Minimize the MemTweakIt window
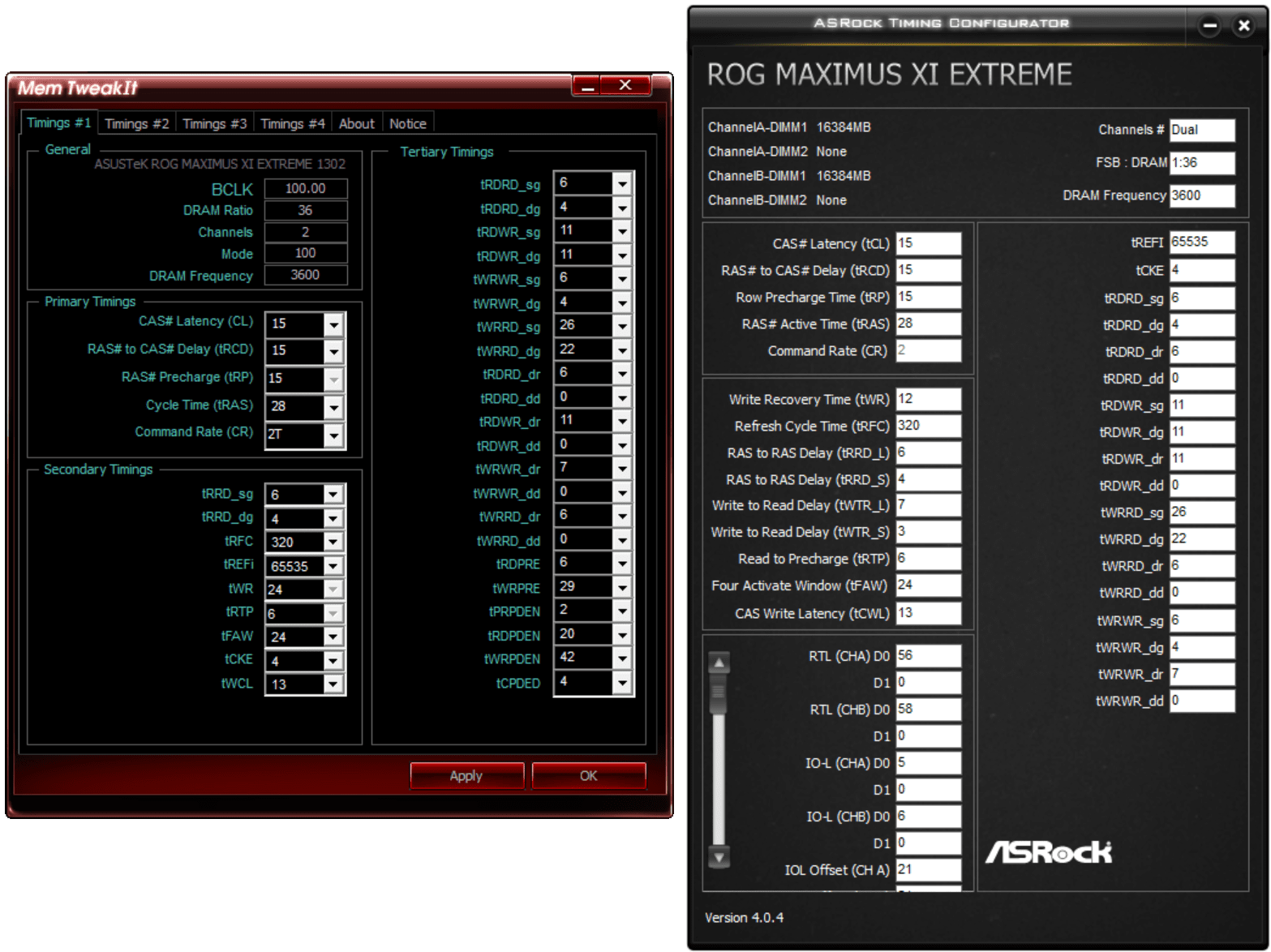This screenshot has height=952, width=1271. pyautogui.click(x=588, y=85)
